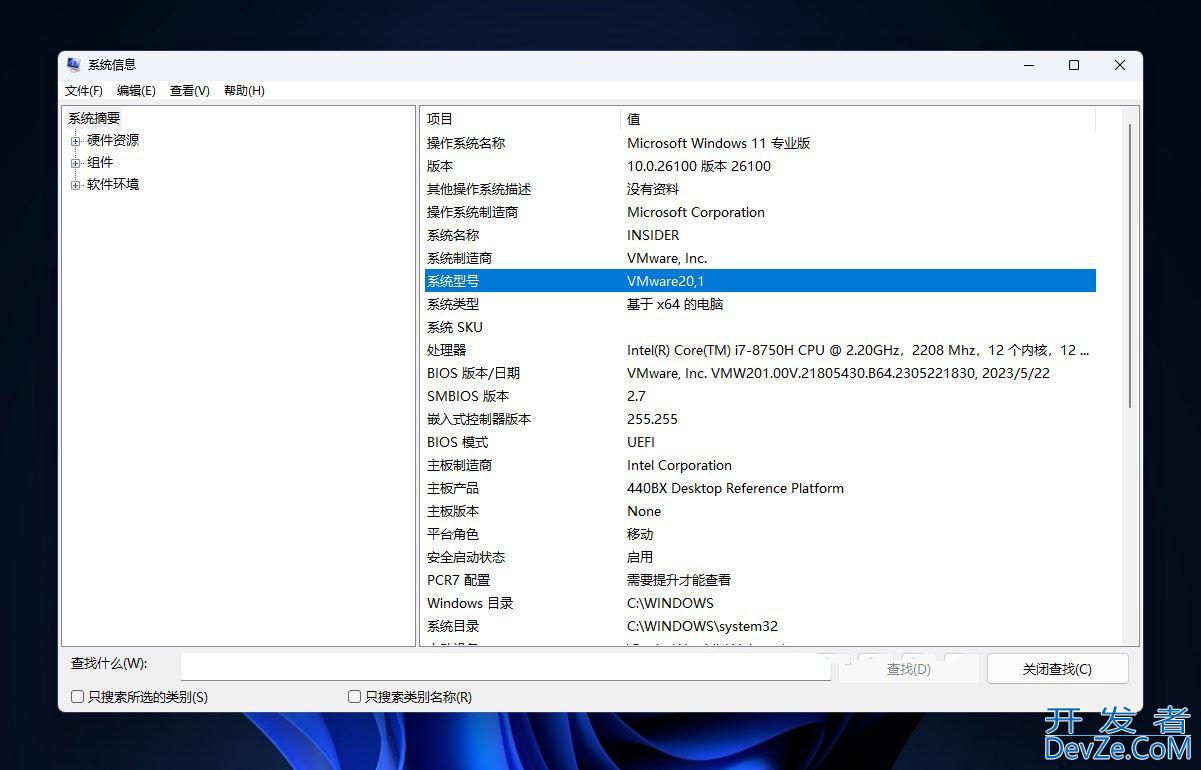
Task: Select the 系统目录 row
Action: coord(759,626)
